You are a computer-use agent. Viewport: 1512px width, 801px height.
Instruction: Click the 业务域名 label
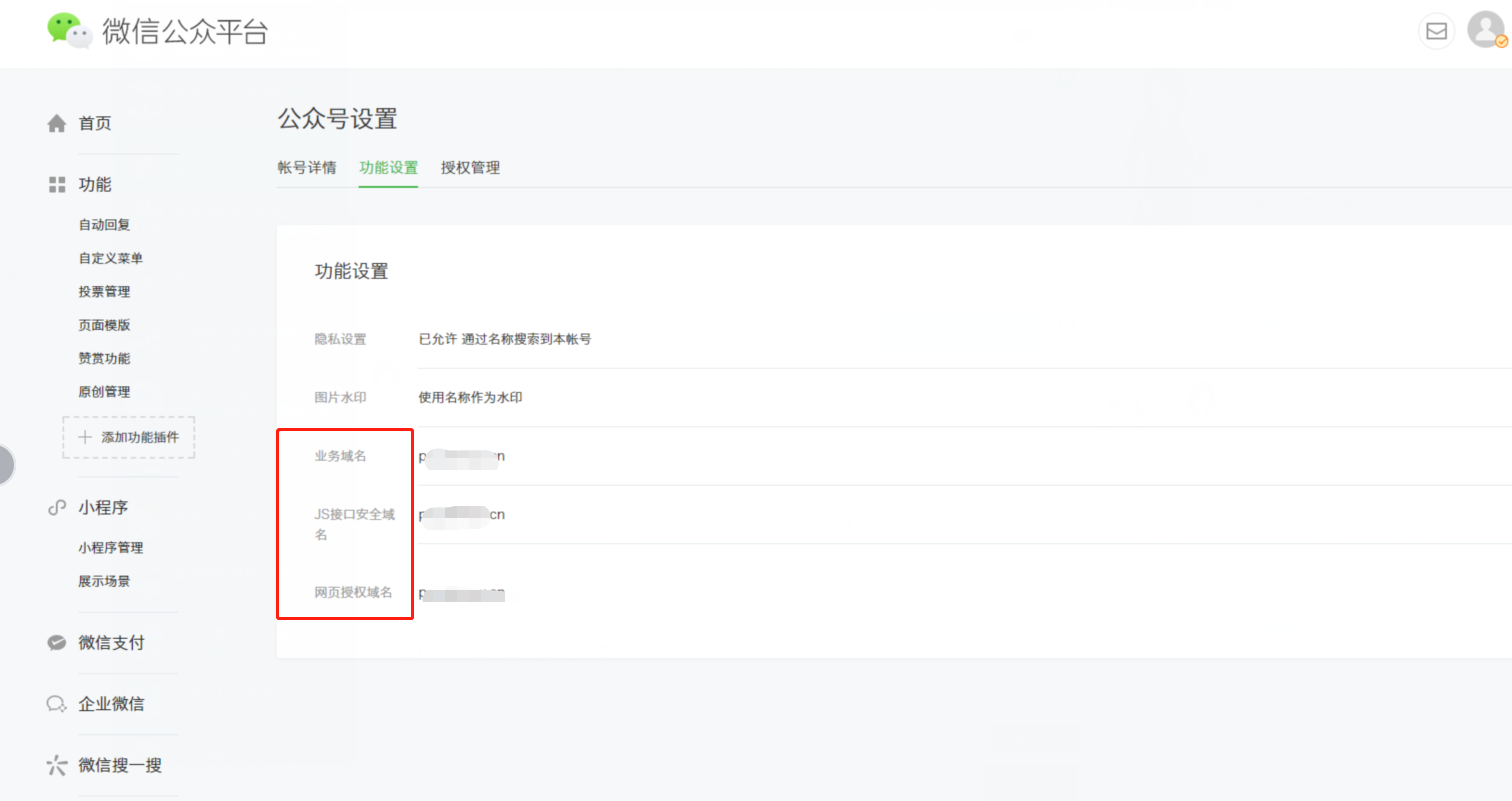tap(341, 456)
